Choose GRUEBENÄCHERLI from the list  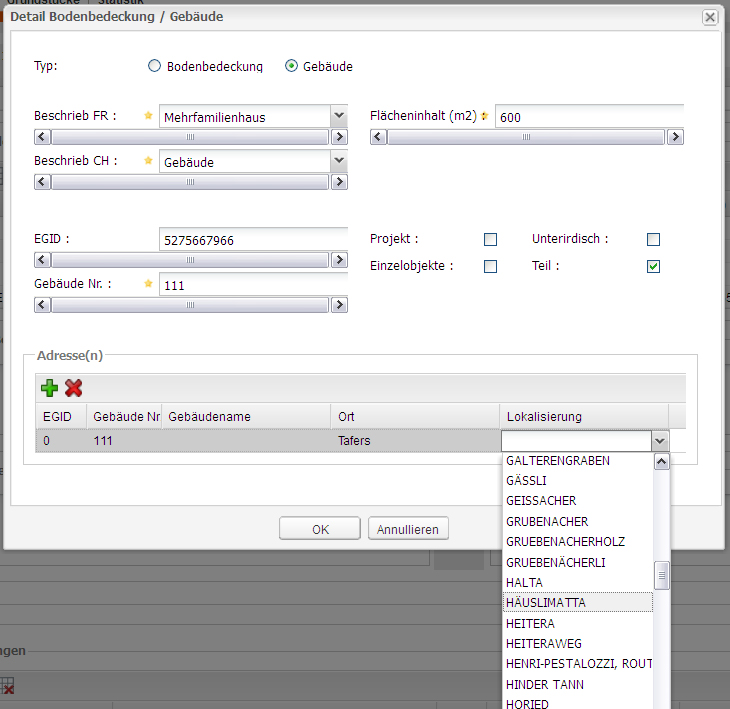coord(578,563)
